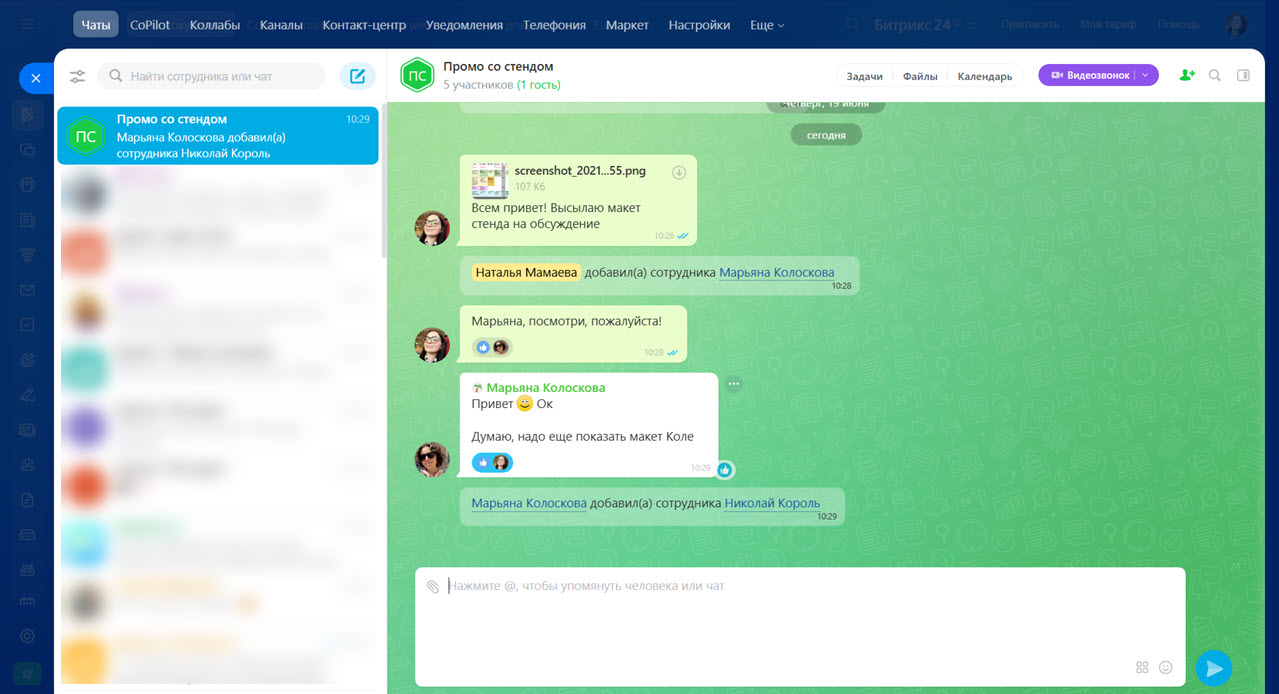The image size is (1279, 694).
Task: Send the message with the blue arrow button
Action: [x=1214, y=668]
